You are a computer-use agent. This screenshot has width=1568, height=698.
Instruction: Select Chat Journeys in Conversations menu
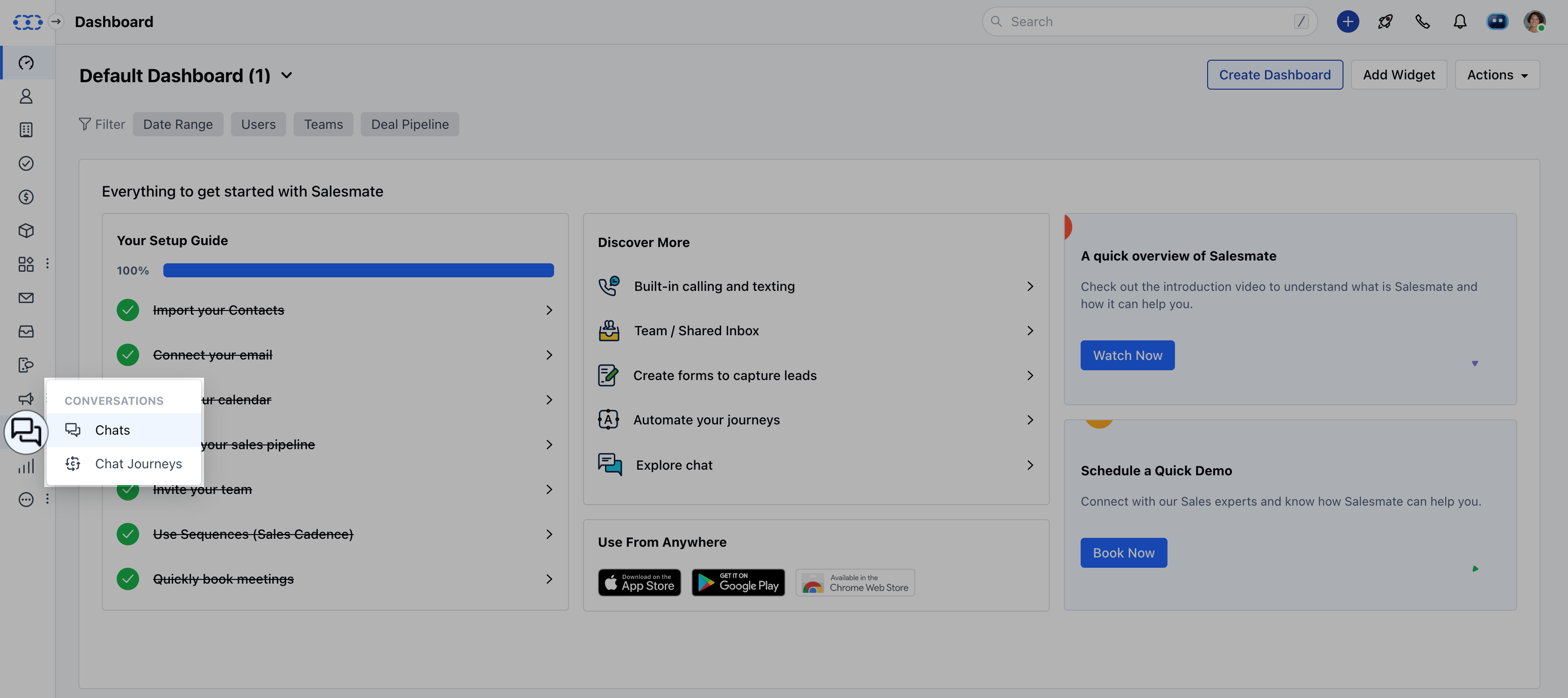(124, 463)
